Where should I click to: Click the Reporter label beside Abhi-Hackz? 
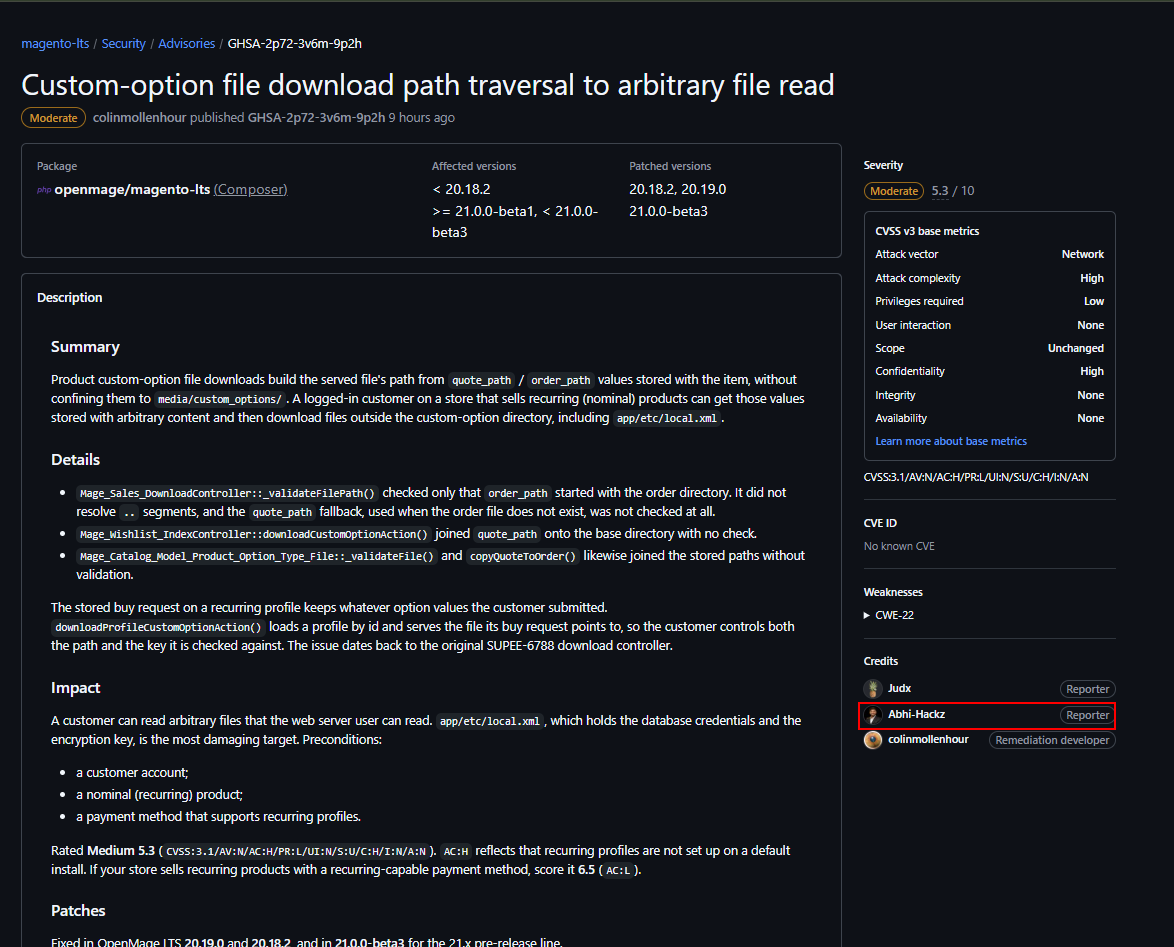click(x=1087, y=715)
